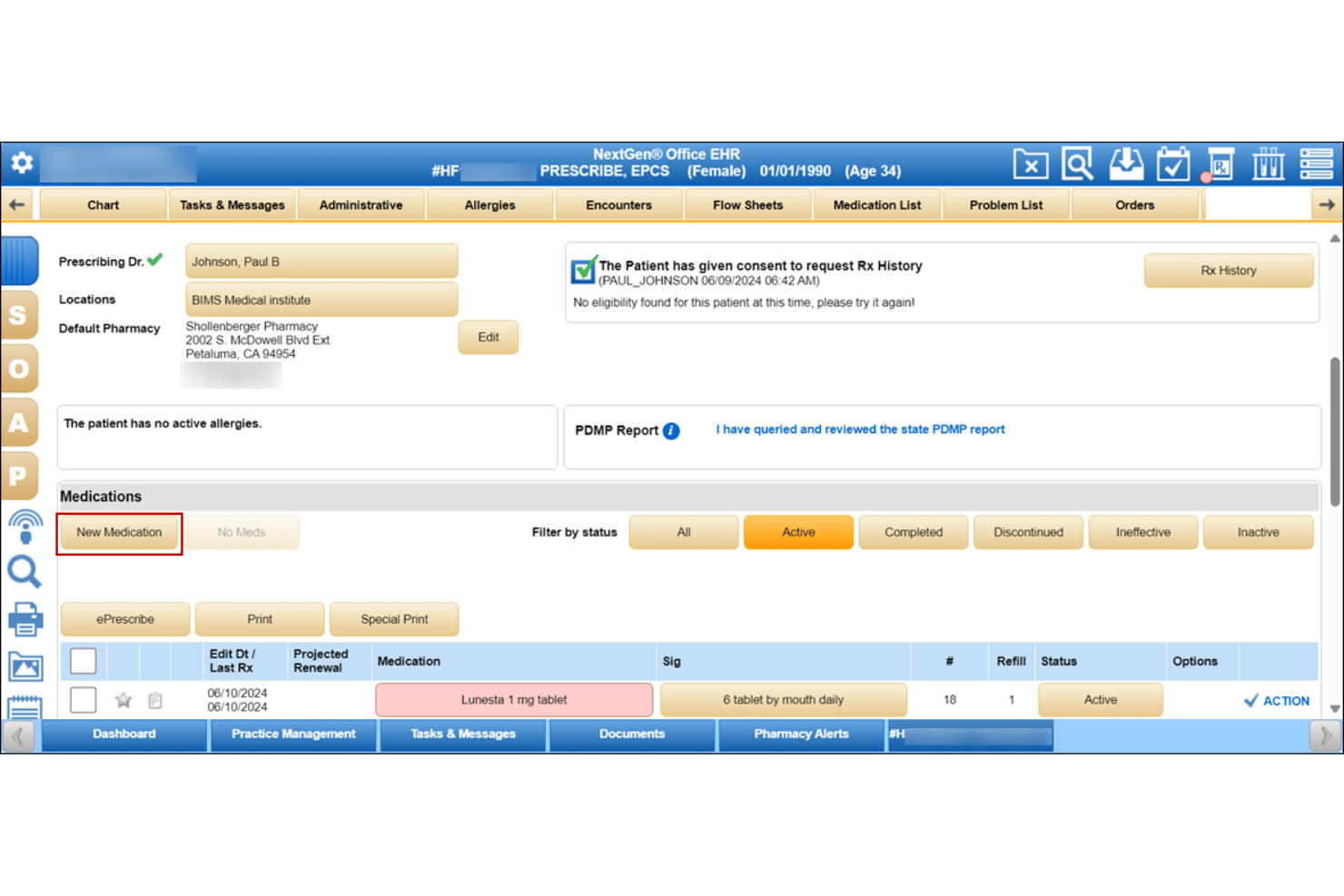Switch to the Chart tab
The width and height of the screenshot is (1344, 896).
104,205
